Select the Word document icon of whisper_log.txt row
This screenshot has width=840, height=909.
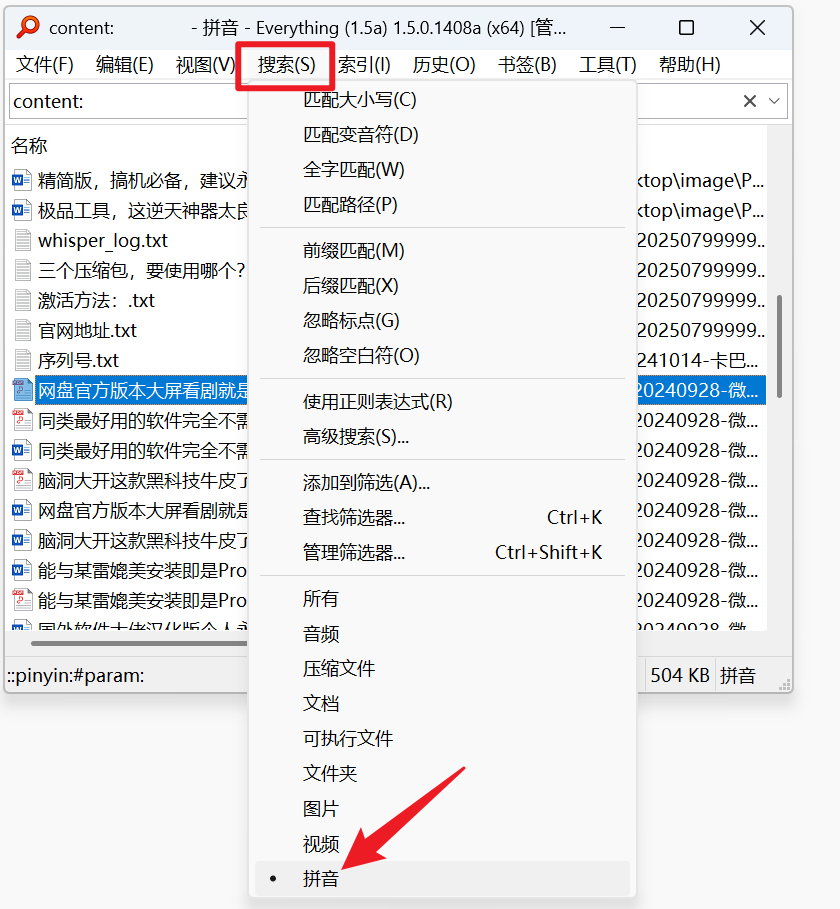coord(23,240)
